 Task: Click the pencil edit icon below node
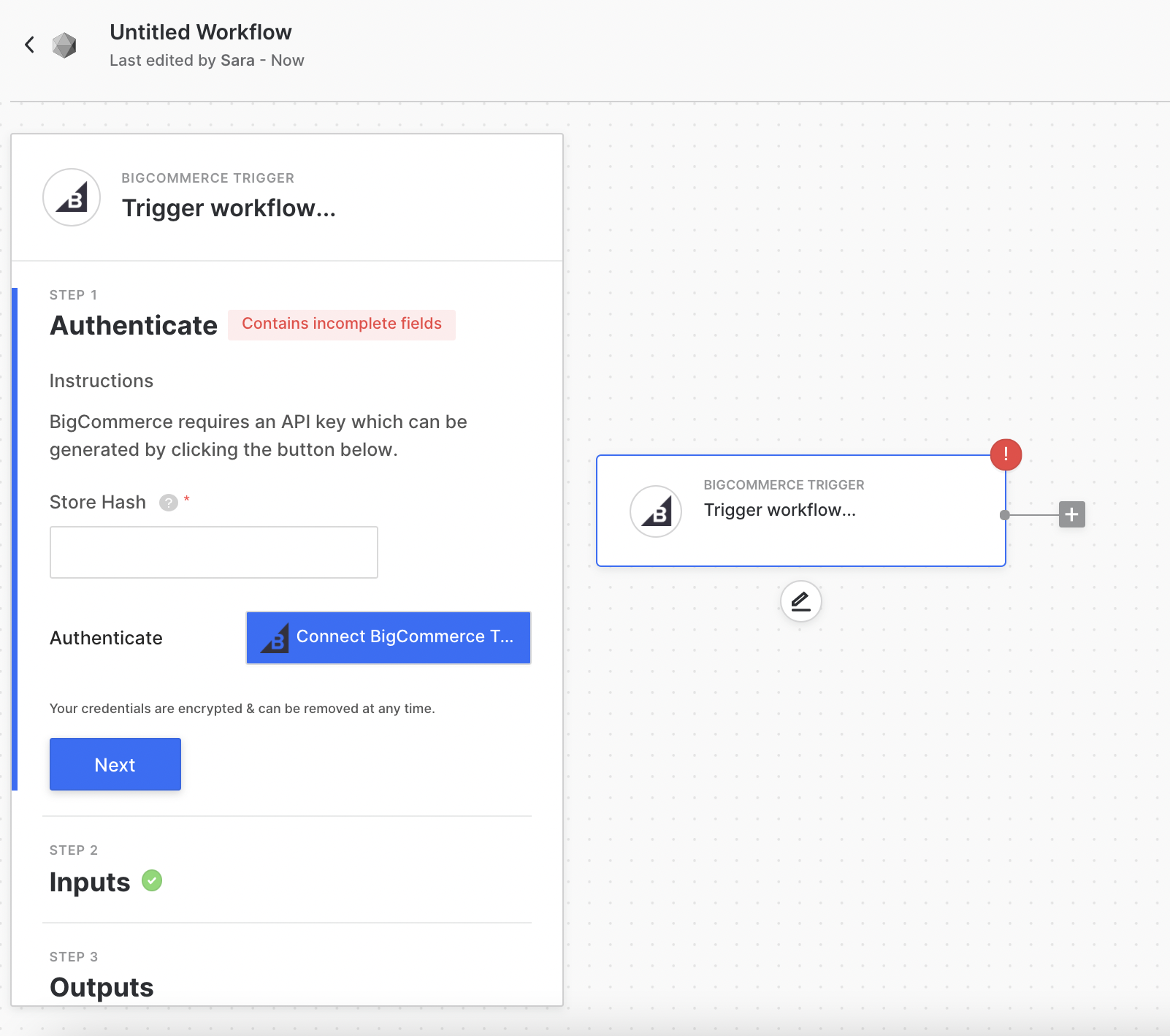801,601
